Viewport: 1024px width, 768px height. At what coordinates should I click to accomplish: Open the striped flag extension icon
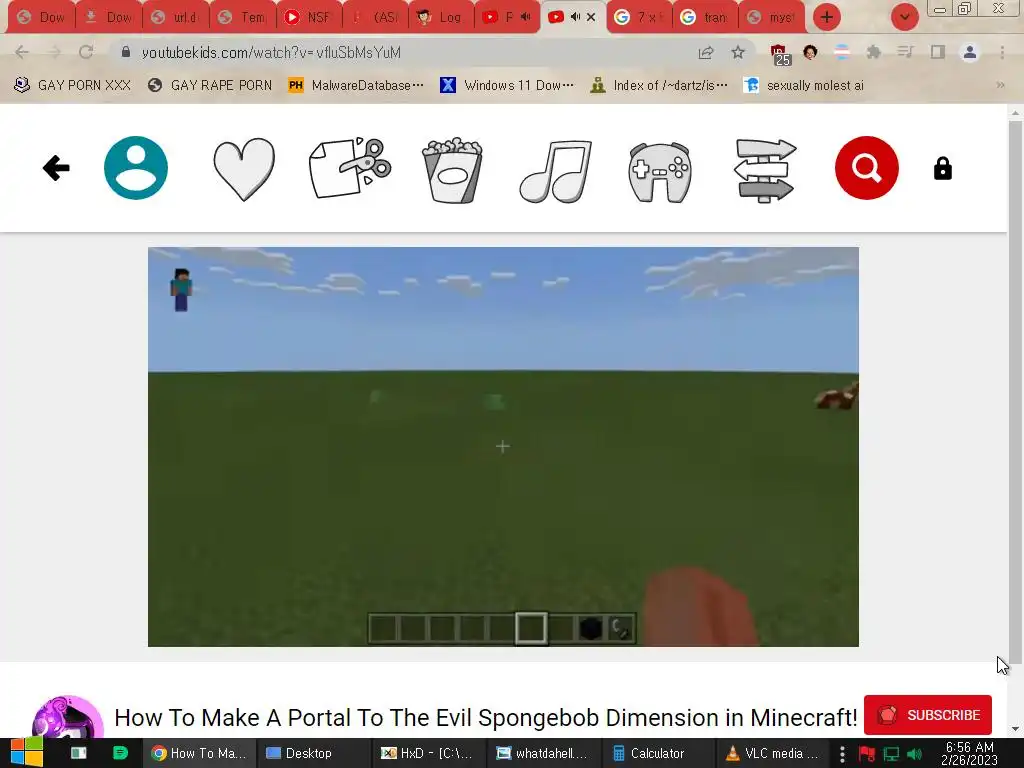[x=842, y=52]
